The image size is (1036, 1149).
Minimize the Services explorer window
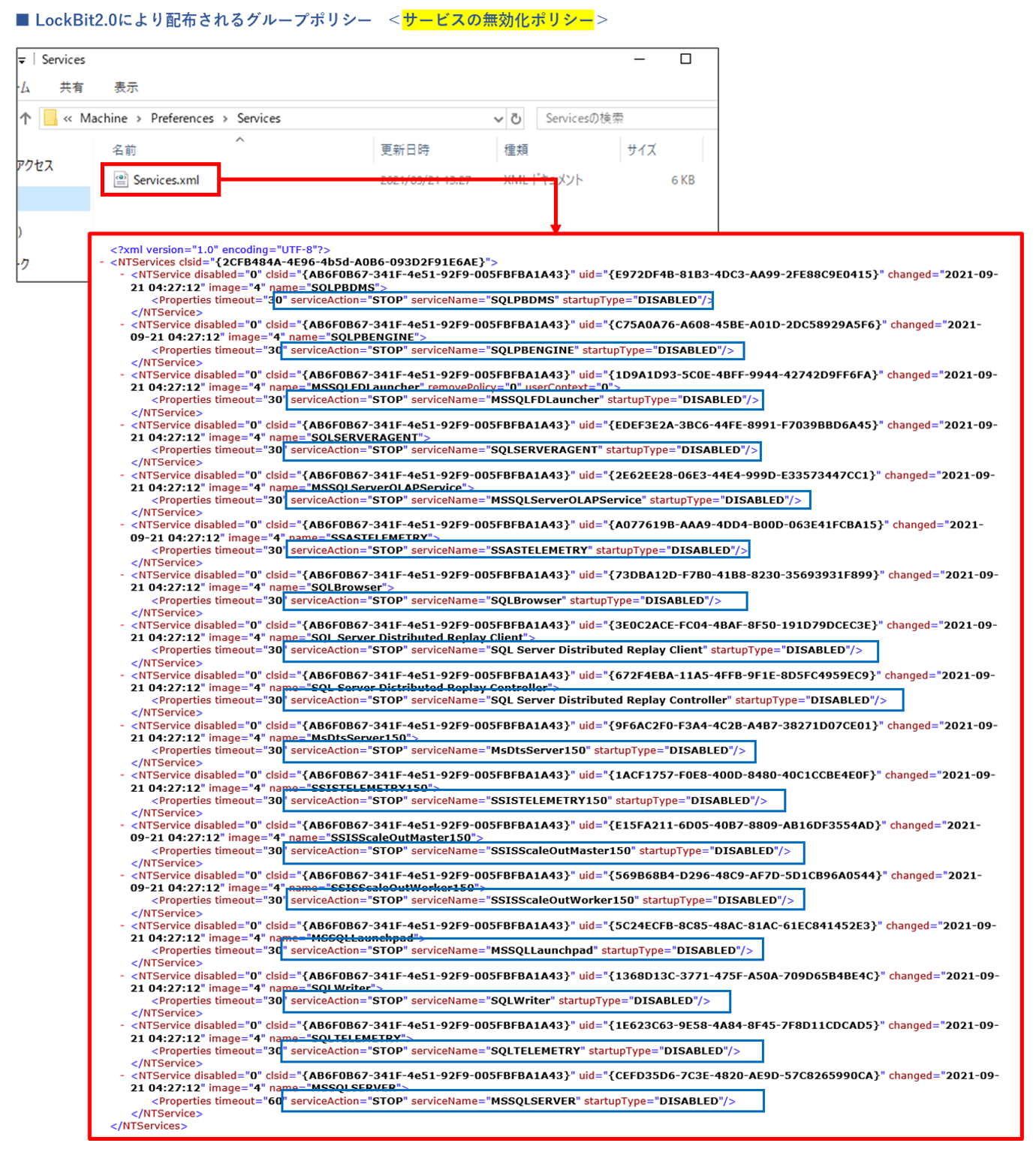[640, 59]
